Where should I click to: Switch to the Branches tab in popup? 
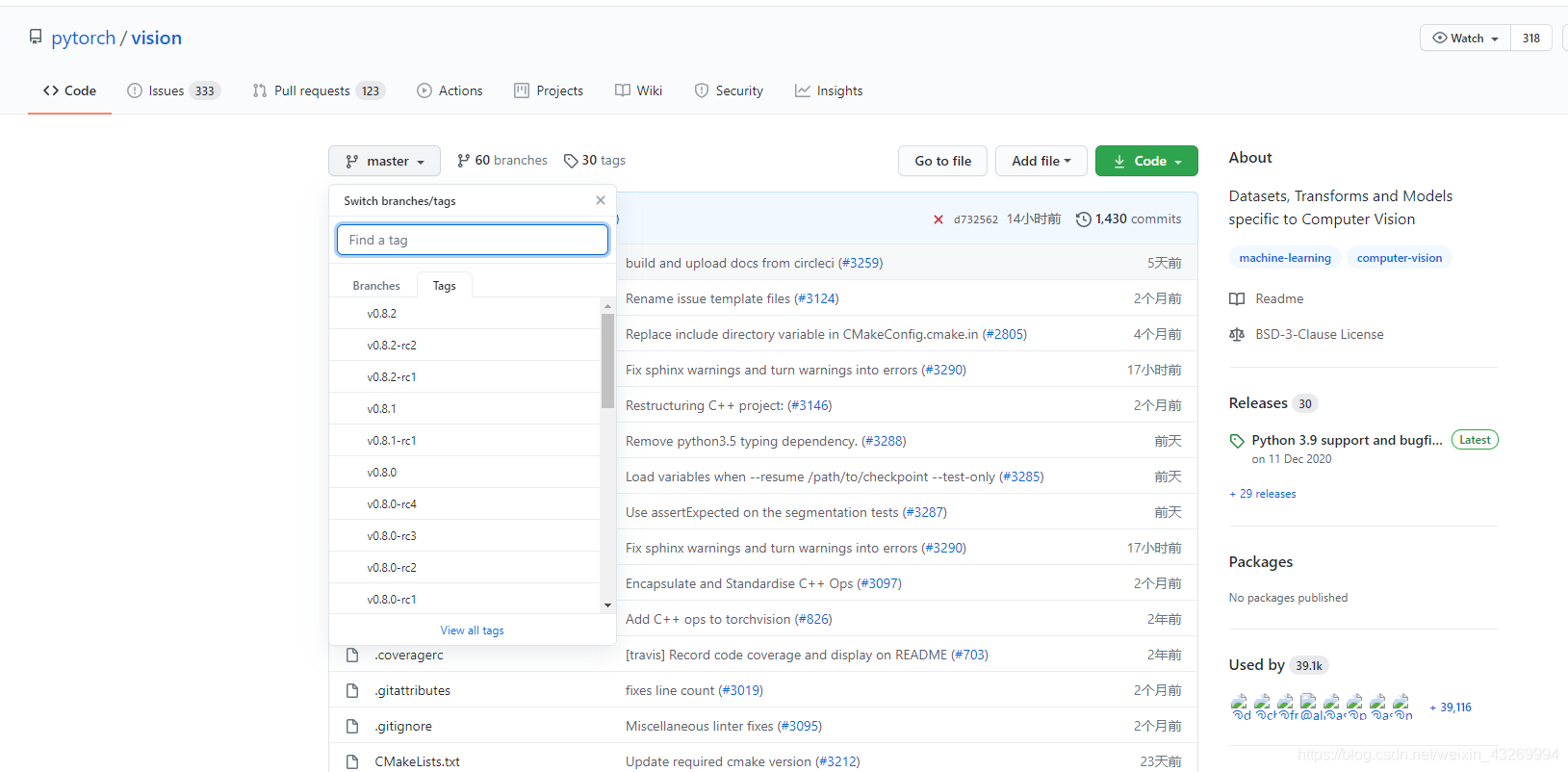(x=375, y=286)
